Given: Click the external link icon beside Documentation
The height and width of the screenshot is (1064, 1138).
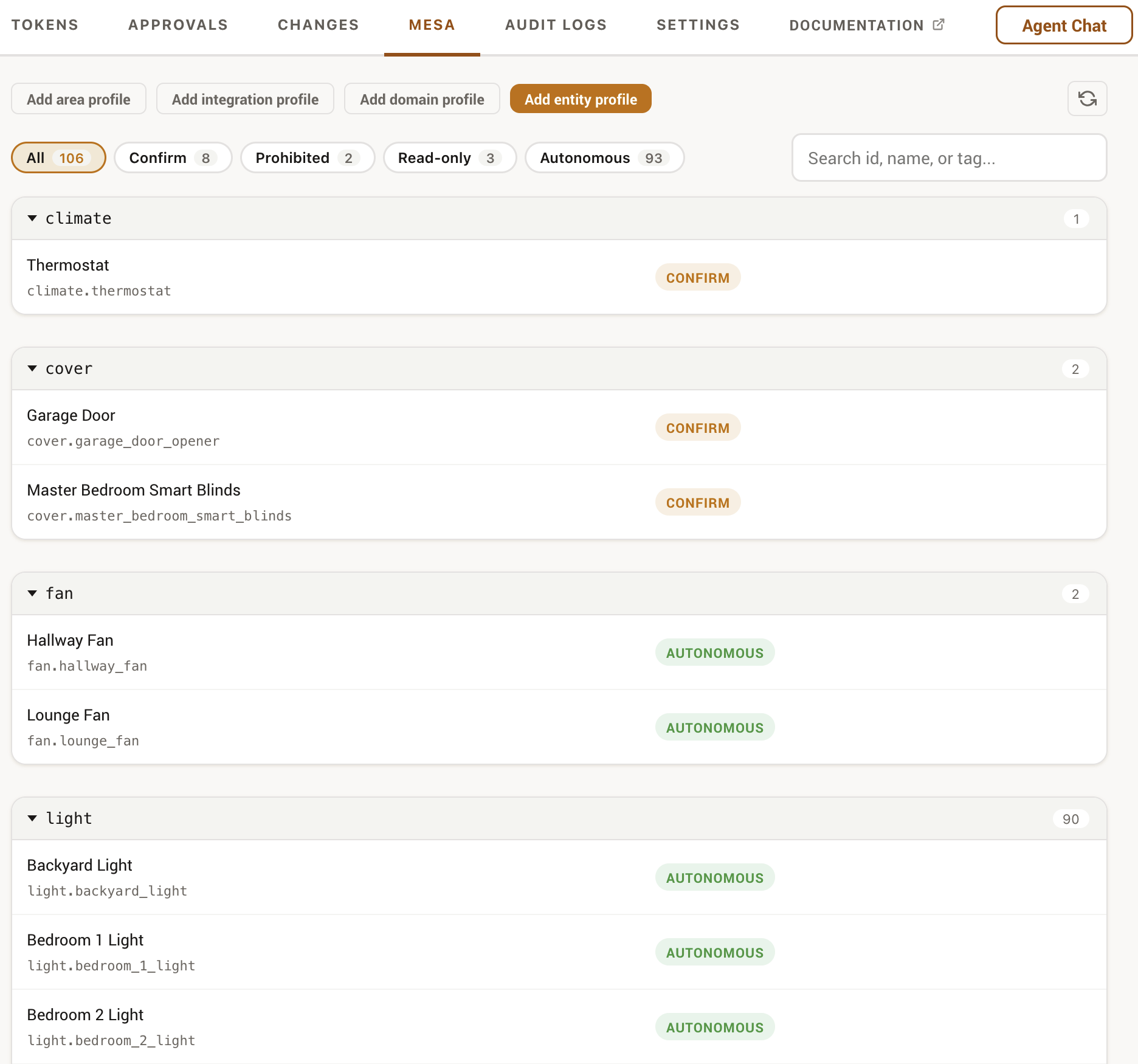Looking at the screenshot, I should tap(939, 24).
